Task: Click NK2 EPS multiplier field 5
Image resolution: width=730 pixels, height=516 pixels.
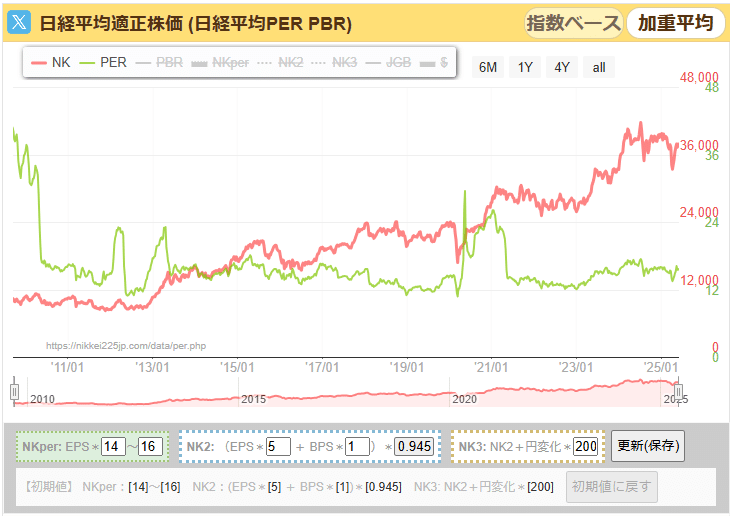Action: pos(278,447)
